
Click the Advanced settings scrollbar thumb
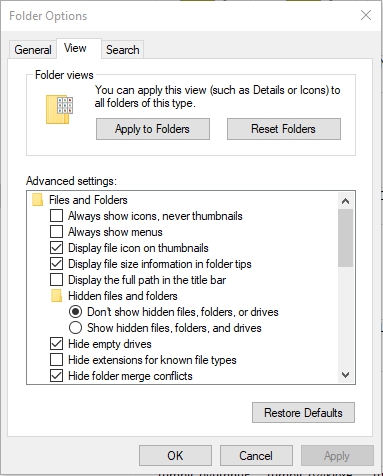coord(345,238)
